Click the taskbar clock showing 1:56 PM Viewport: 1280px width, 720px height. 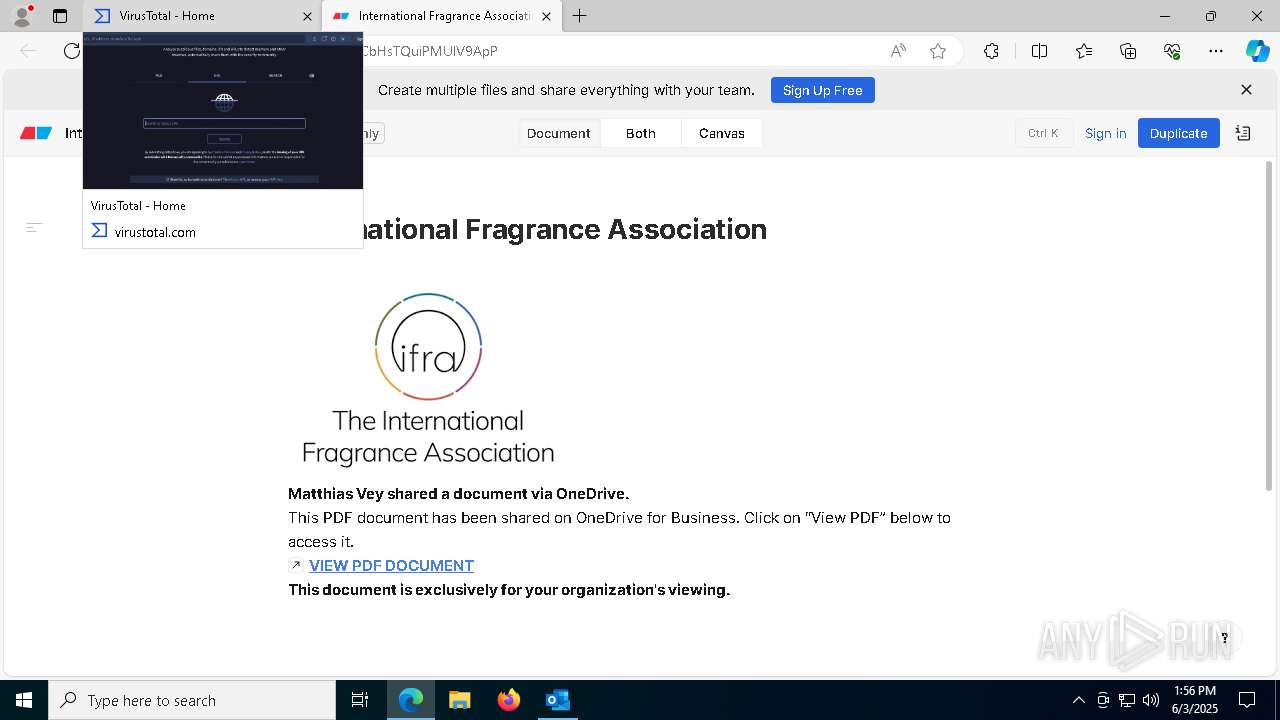pyautogui.click(x=1195, y=700)
